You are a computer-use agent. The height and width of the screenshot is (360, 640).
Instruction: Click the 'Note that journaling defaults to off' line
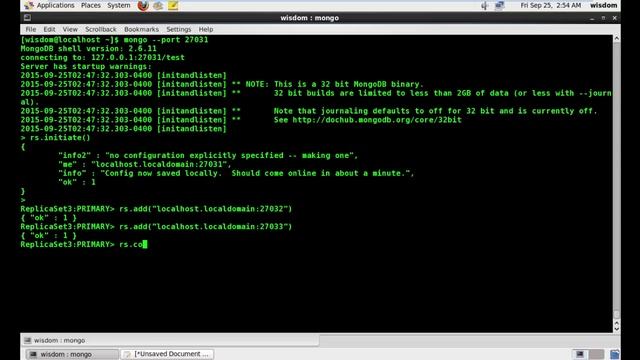pyautogui.click(x=435, y=111)
